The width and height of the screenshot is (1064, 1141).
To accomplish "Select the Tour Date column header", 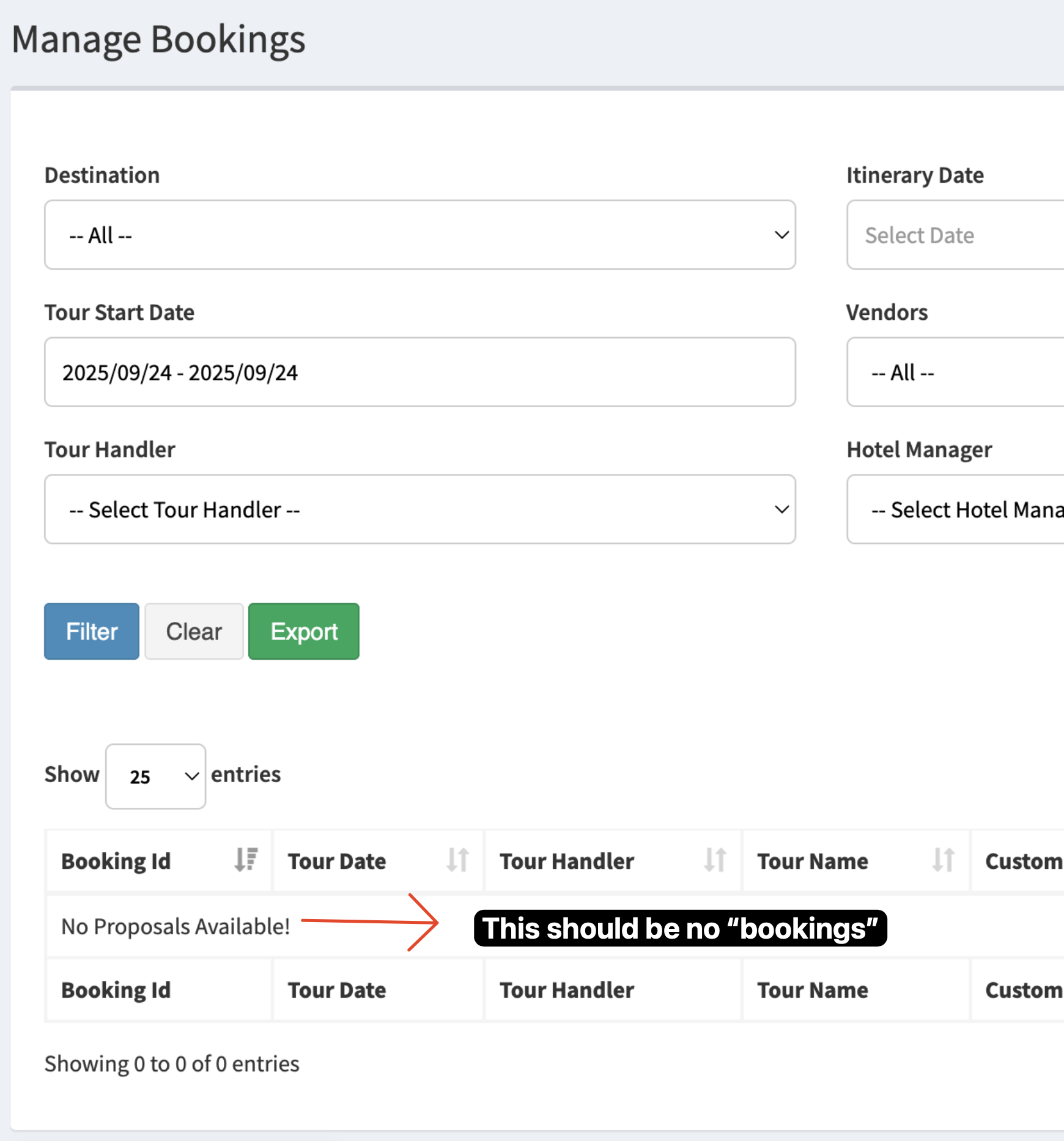I will click(337, 861).
